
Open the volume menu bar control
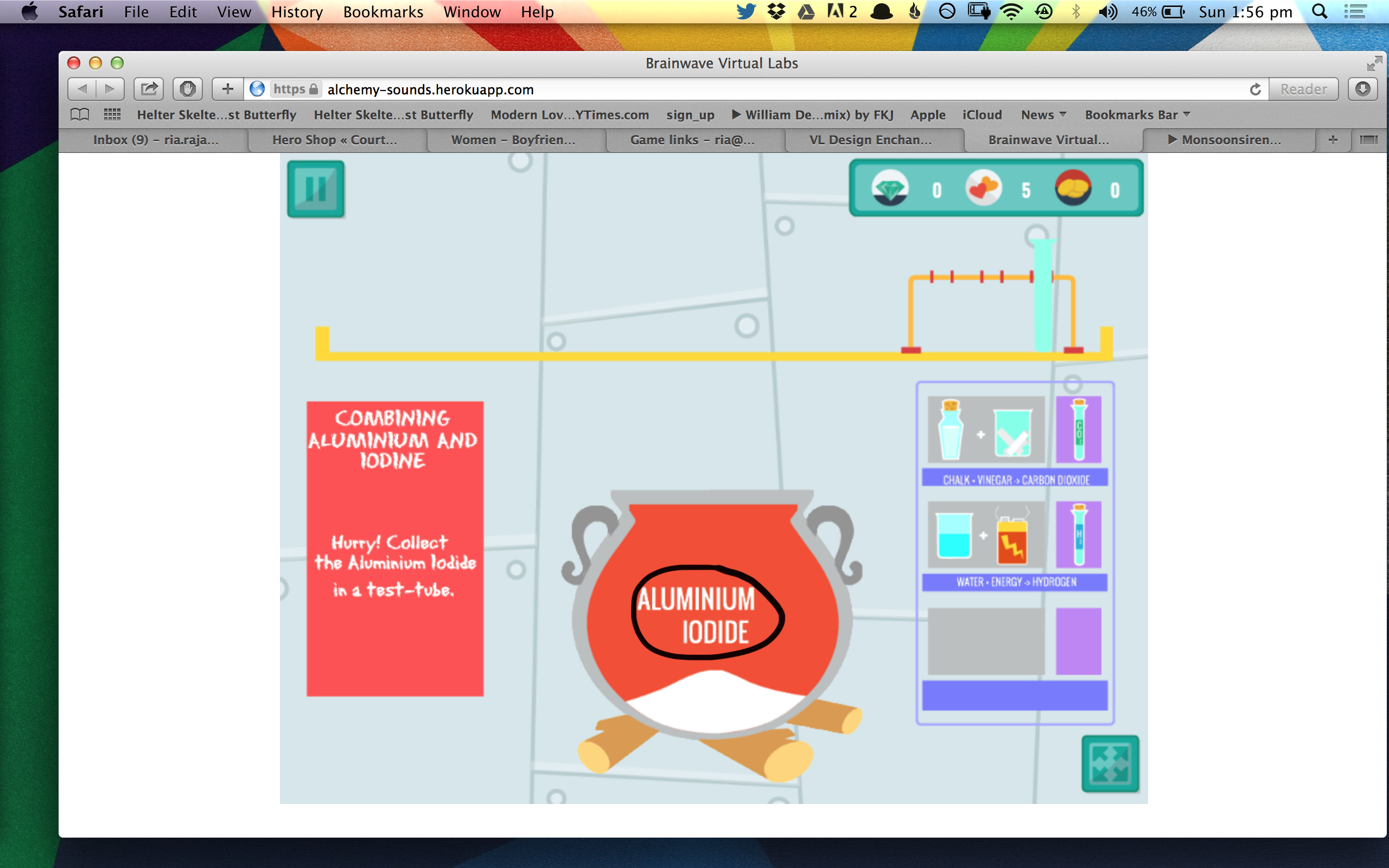tap(1107, 11)
